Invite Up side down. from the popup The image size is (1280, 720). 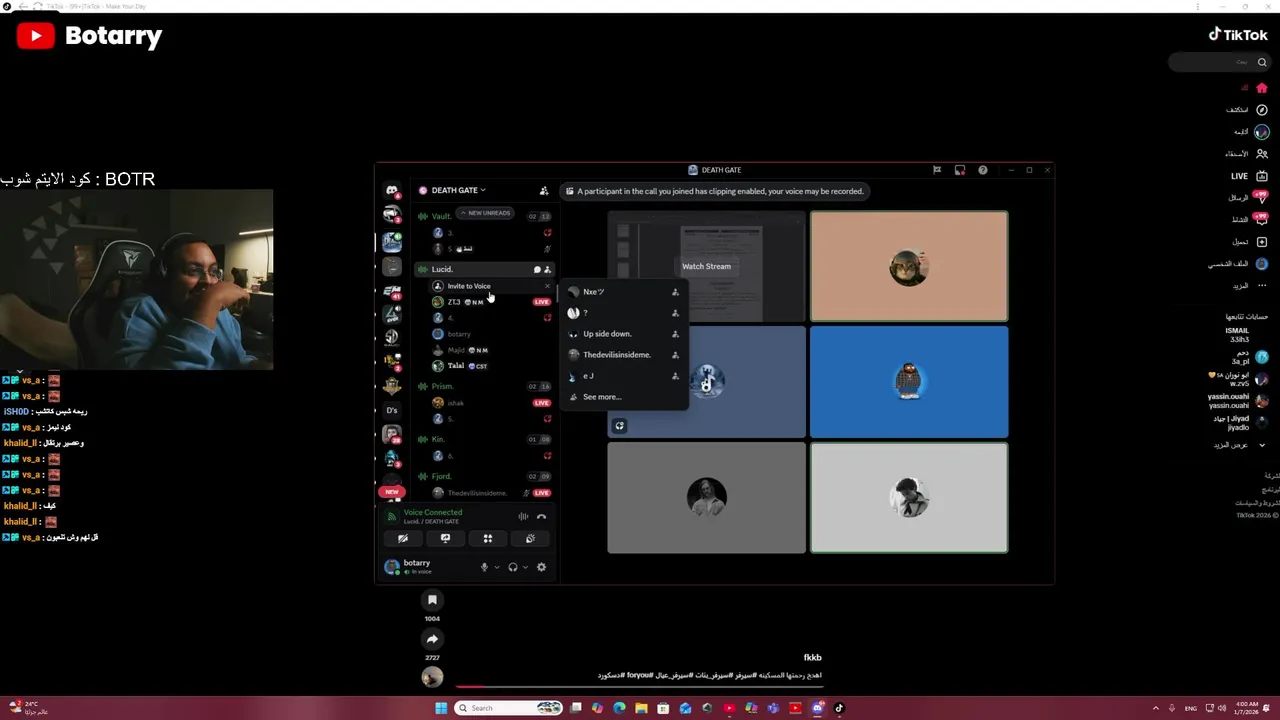pyautogui.click(x=624, y=334)
